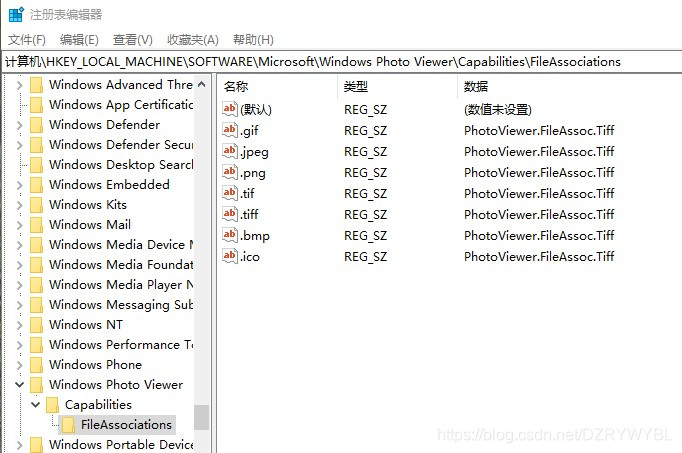Click the tree pane scroll up arrow

coord(201,85)
